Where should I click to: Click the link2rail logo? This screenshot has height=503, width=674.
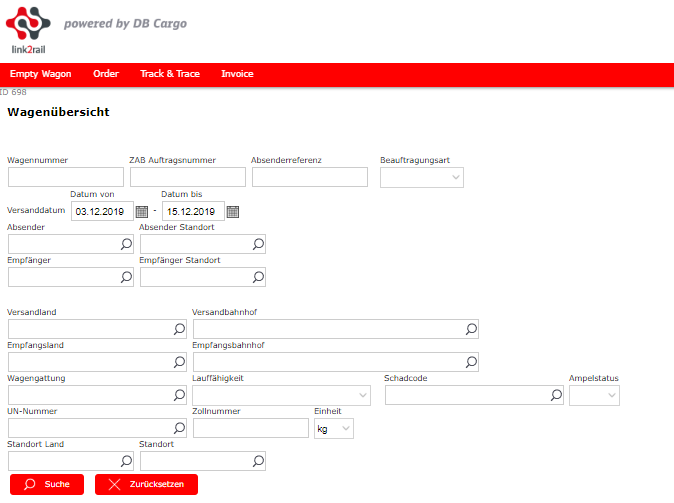pyautogui.click(x=28, y=30)
